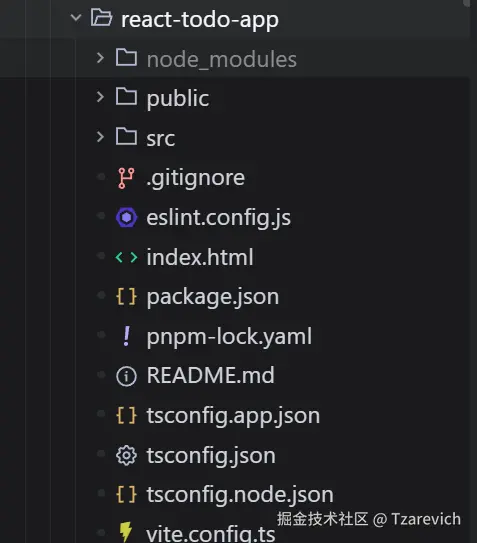The image size is (477, 543).
Task: Click the git branch icon beside .gitignore
Action: tap(126, 178)
